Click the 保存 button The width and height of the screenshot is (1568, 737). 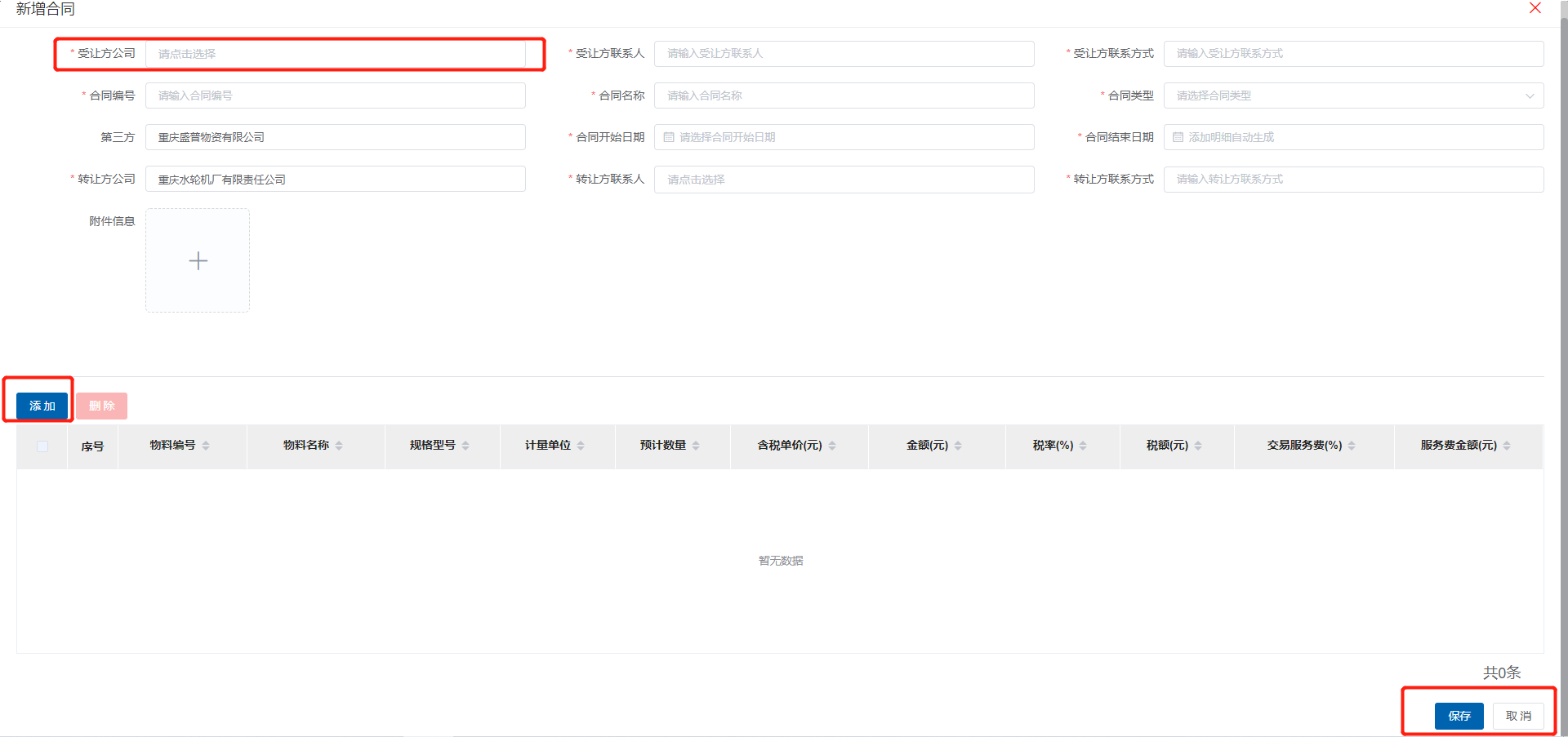click(1459, 716)
